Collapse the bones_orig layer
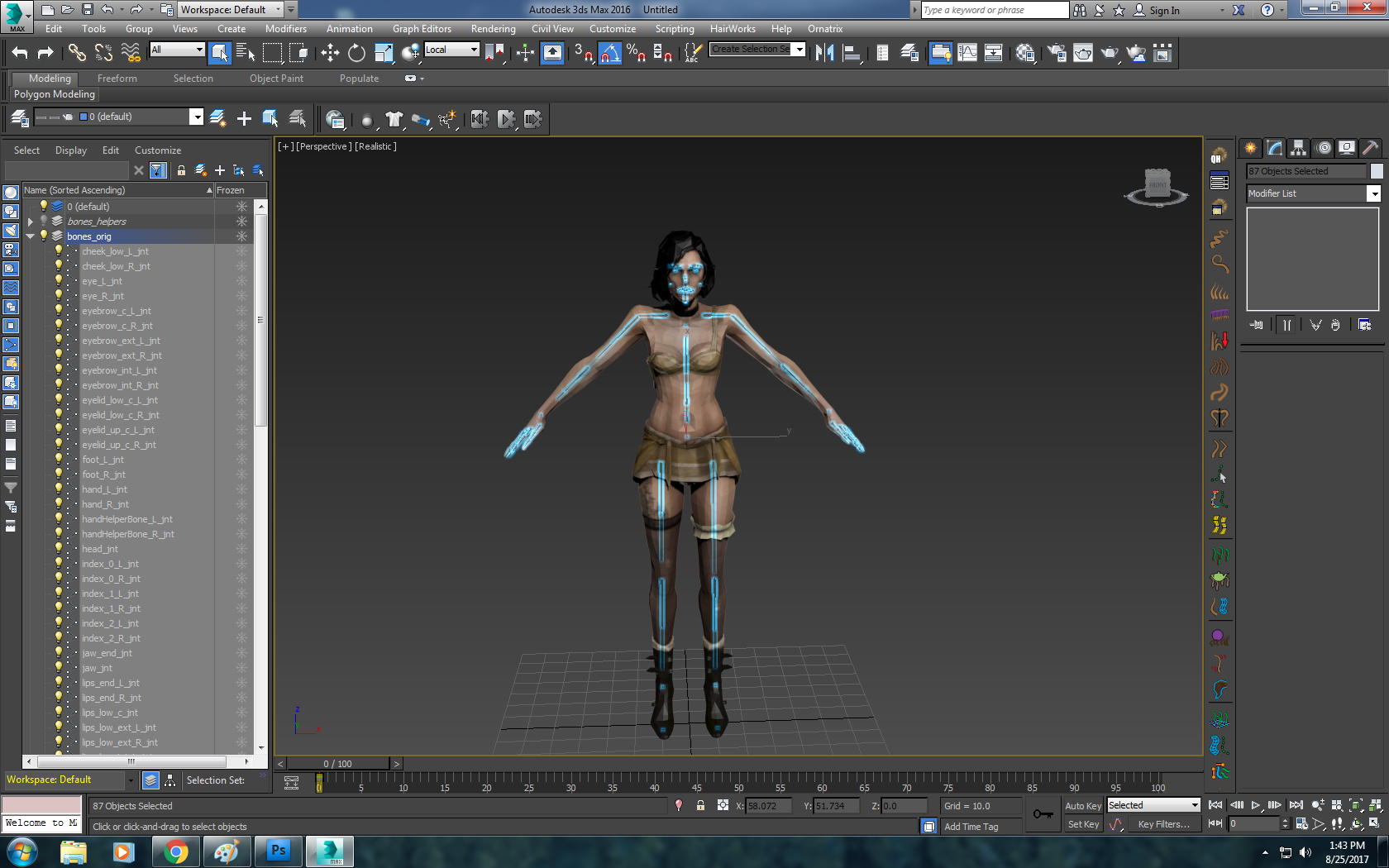 coord(31,236)
